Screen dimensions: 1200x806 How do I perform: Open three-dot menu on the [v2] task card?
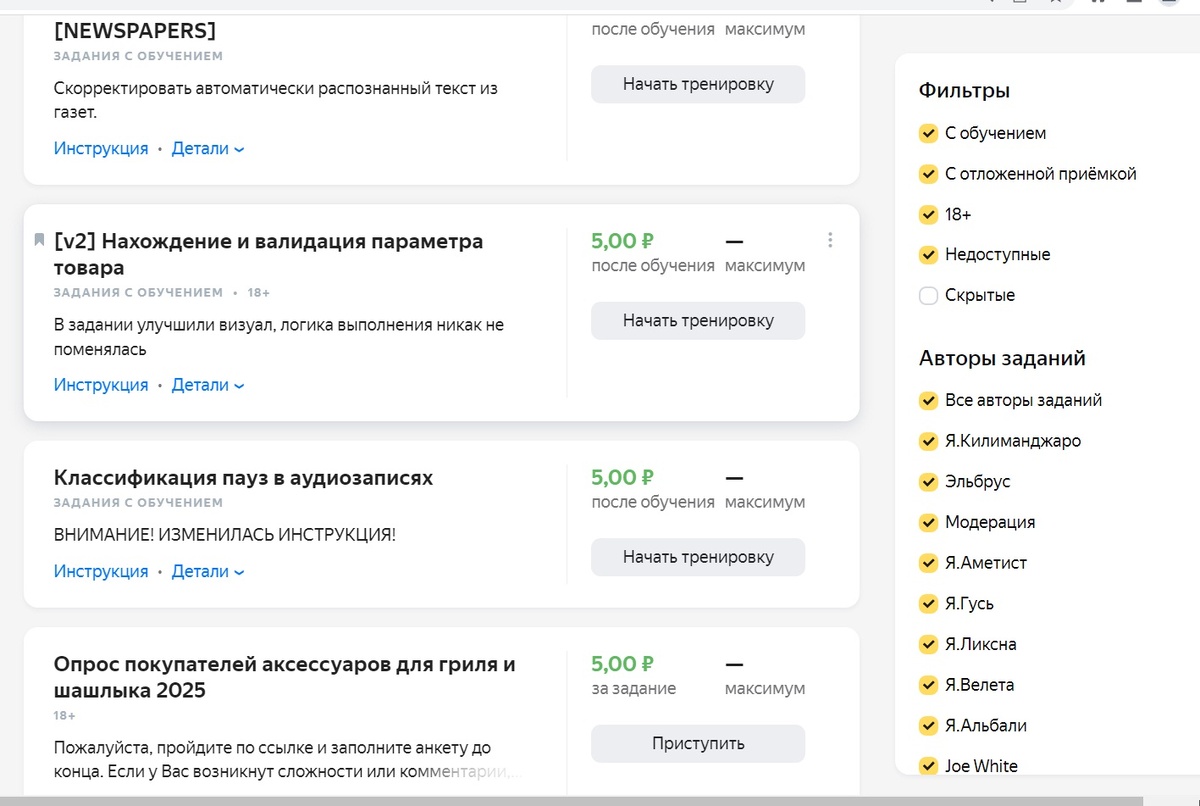(830, 240)
